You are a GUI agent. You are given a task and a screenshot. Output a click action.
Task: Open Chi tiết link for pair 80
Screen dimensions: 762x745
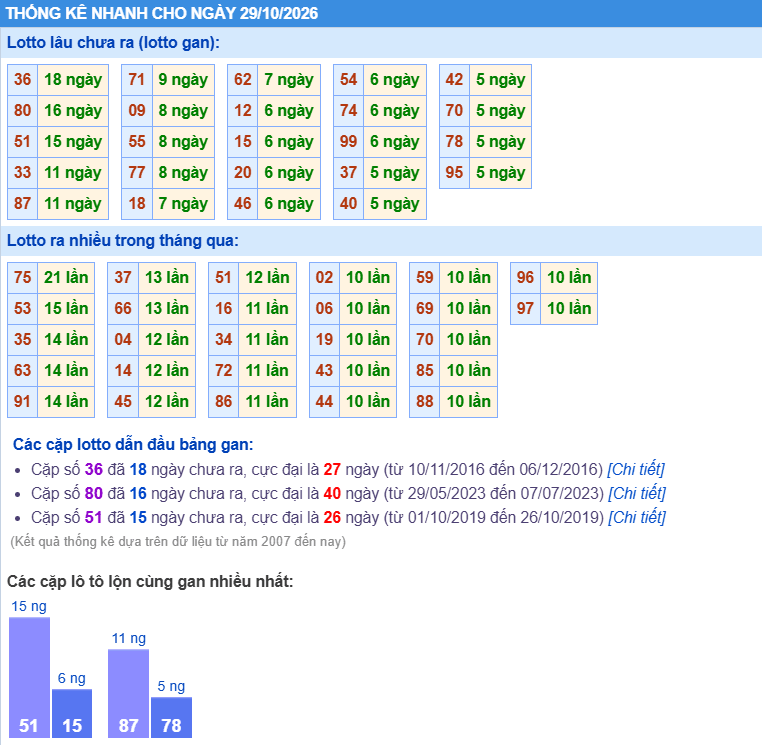pyautogui.click(x=637, y=493)
